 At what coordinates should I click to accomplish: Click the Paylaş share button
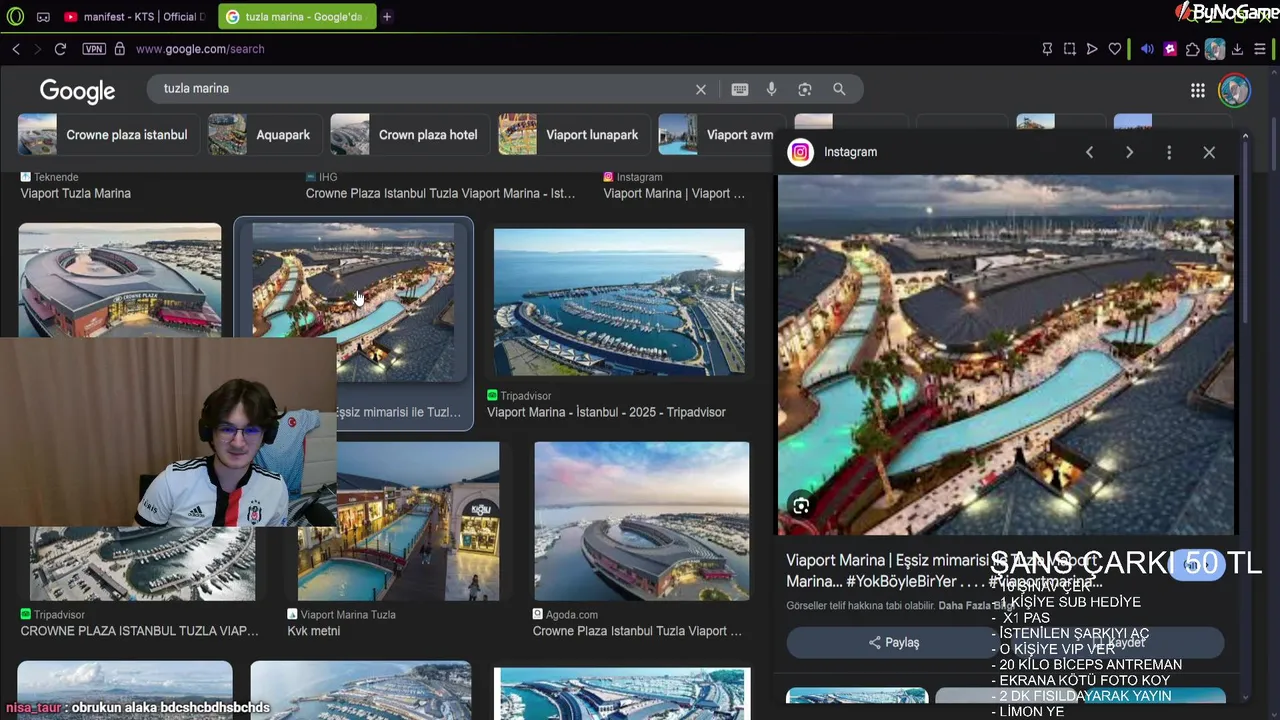click(x=893, y=643)
